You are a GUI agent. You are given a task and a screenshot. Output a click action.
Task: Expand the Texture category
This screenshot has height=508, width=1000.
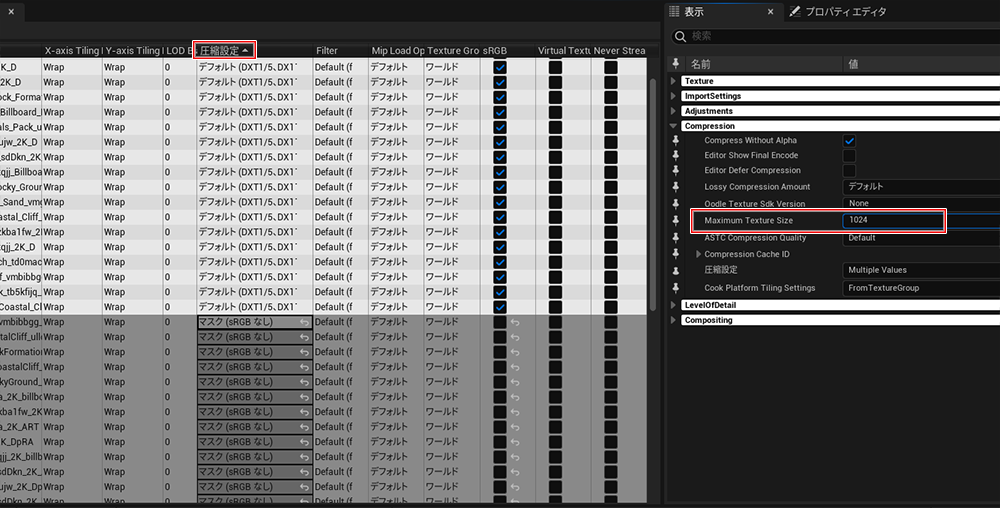tap(673, 81)
